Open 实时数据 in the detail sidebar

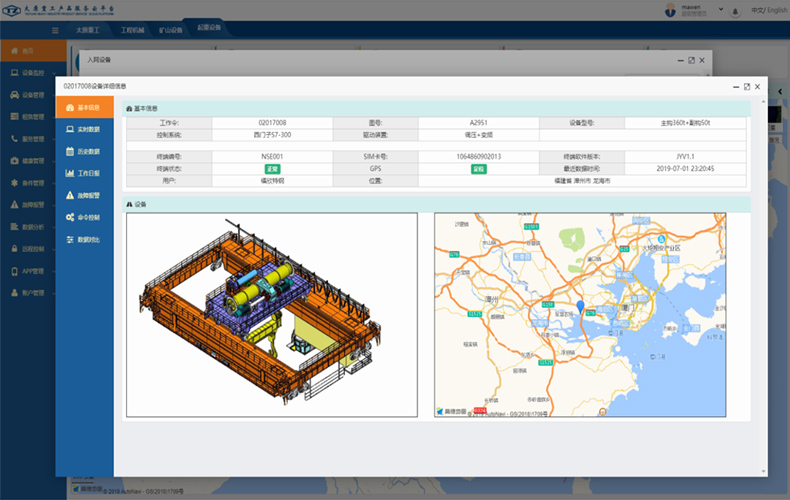click(x=84, y=129)
